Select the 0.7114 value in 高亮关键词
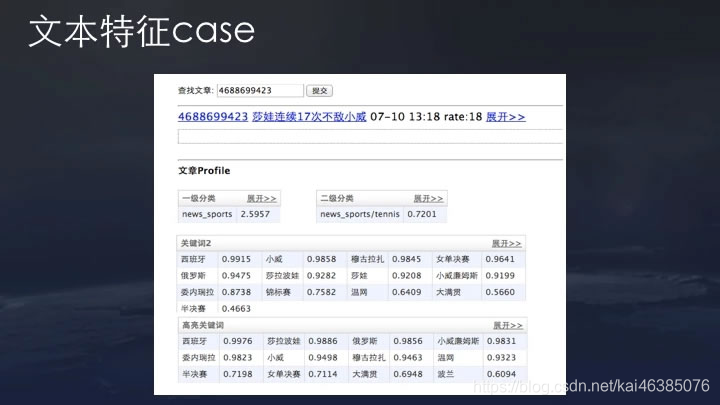This screenshot has height=405, width=720. (x=323, y=374)
